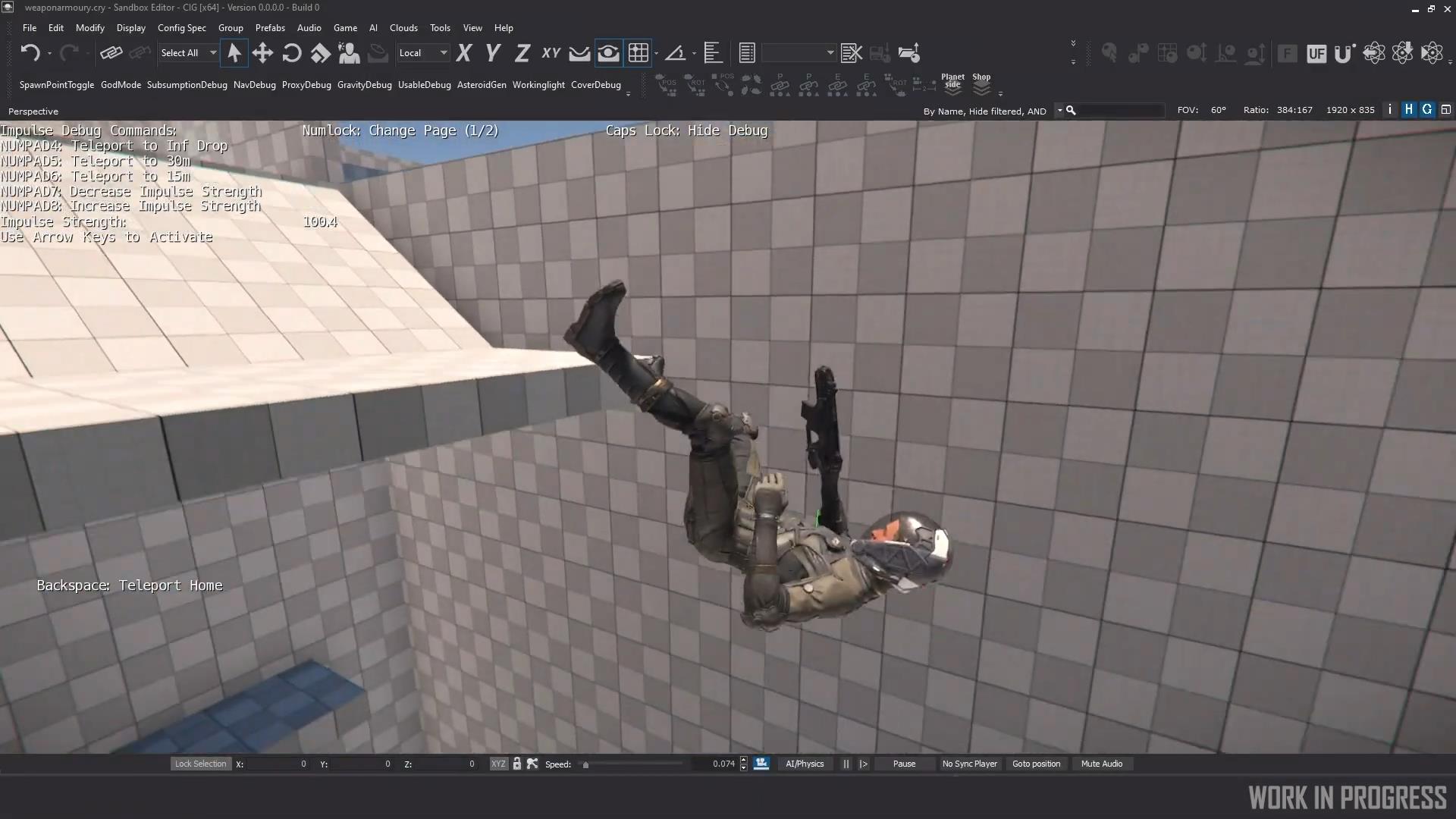
Task: Toggle the G viewport button
Action: [x=1427, y=110]
